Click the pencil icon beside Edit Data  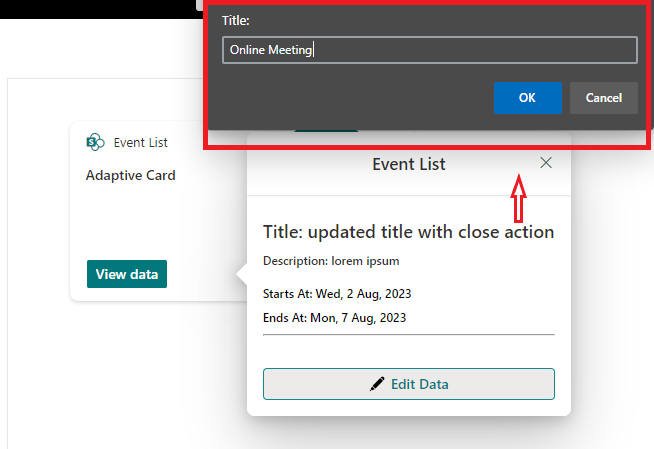point(377,384)
